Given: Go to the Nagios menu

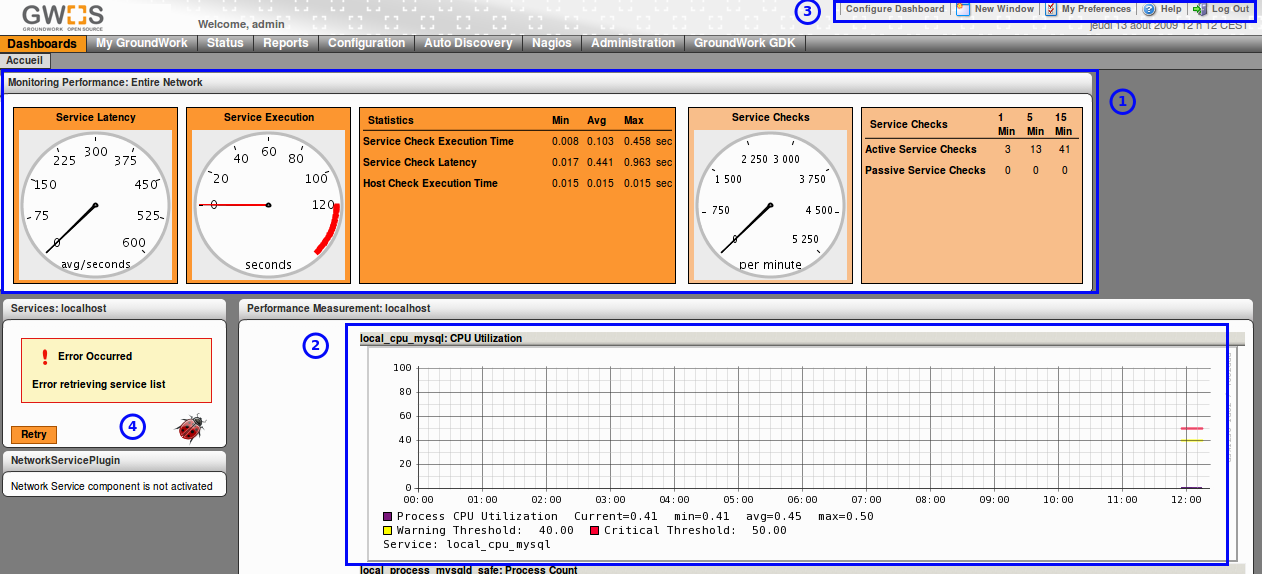Looking at the screenshot, I should coord(551,43).
